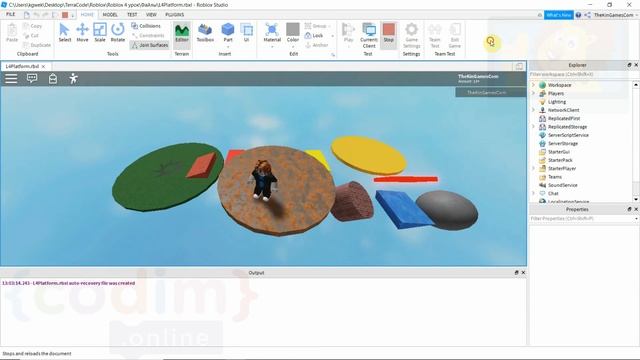
Task: Open the Material dropdown arrow
Action: pos(272,47)
